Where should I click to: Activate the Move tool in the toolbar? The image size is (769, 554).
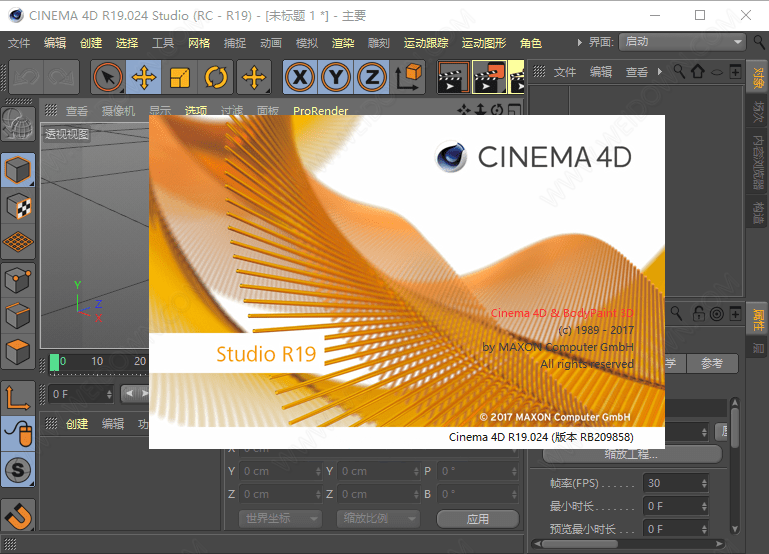144,77
